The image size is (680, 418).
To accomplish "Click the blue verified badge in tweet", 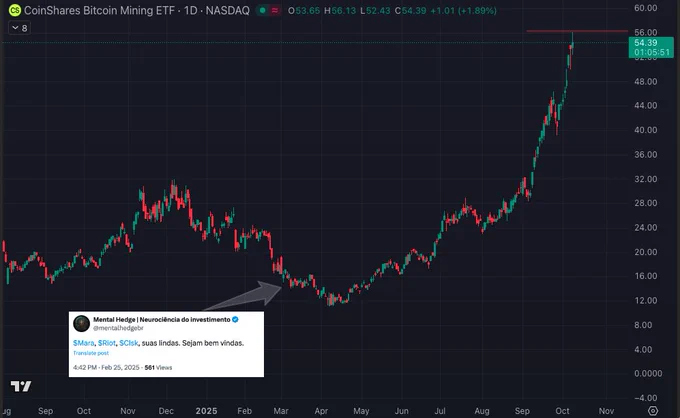I will click(x=235, y=320).
